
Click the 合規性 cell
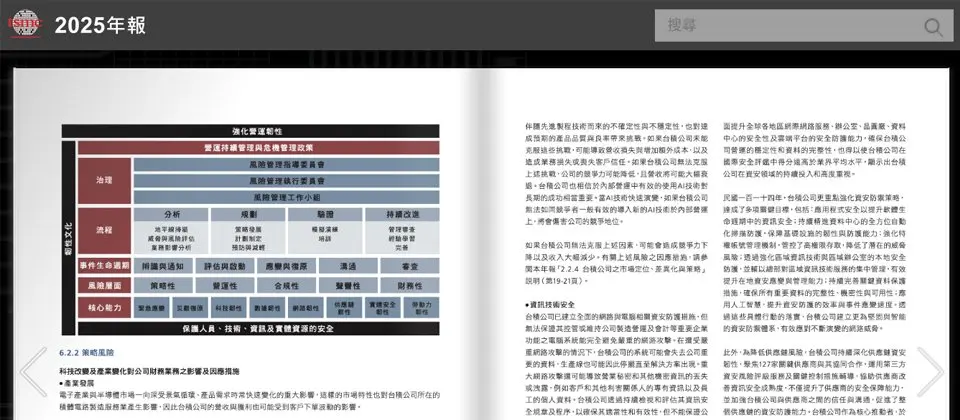point(287,285)
